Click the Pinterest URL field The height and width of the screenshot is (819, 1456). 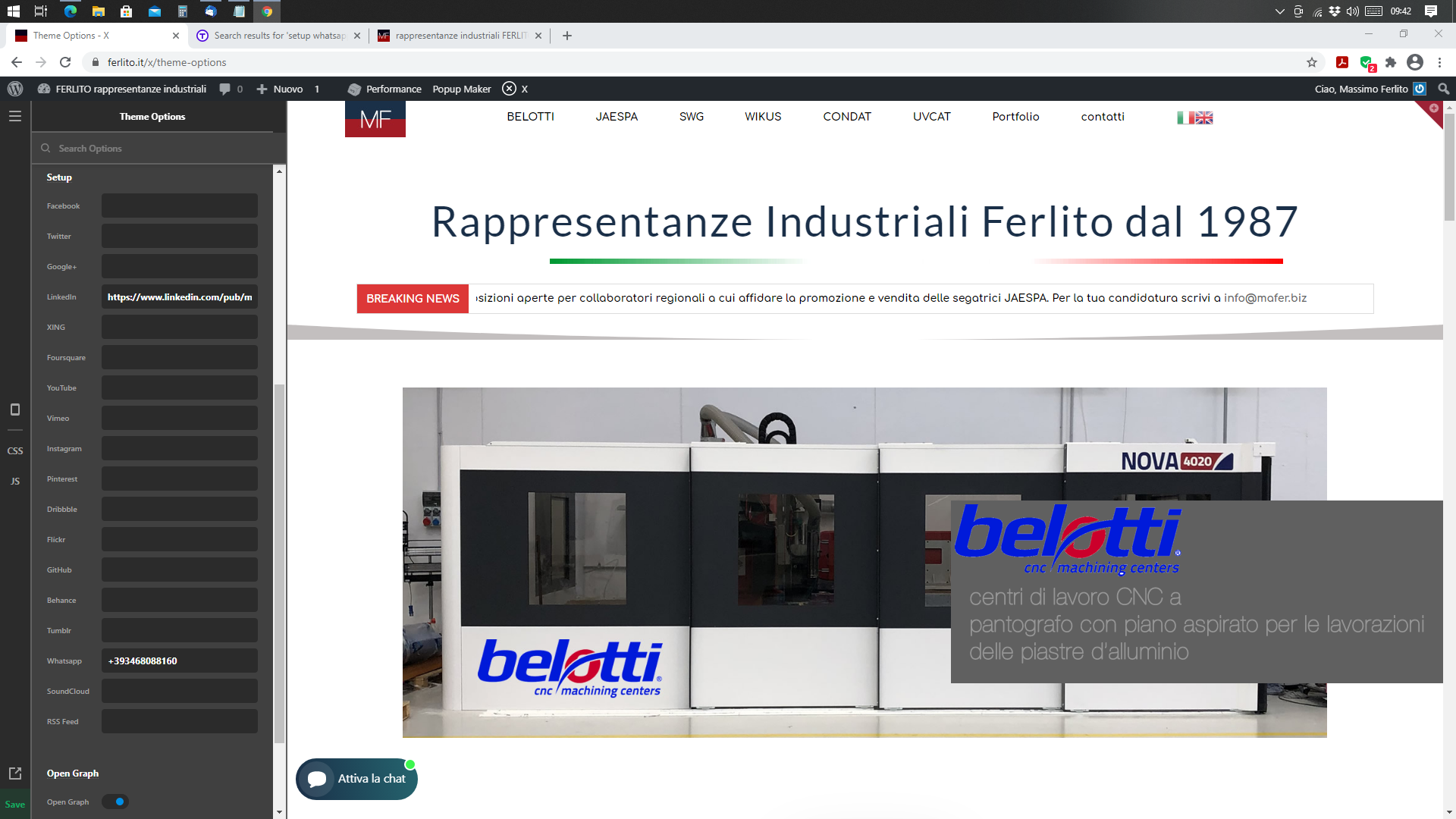point(180,479)
